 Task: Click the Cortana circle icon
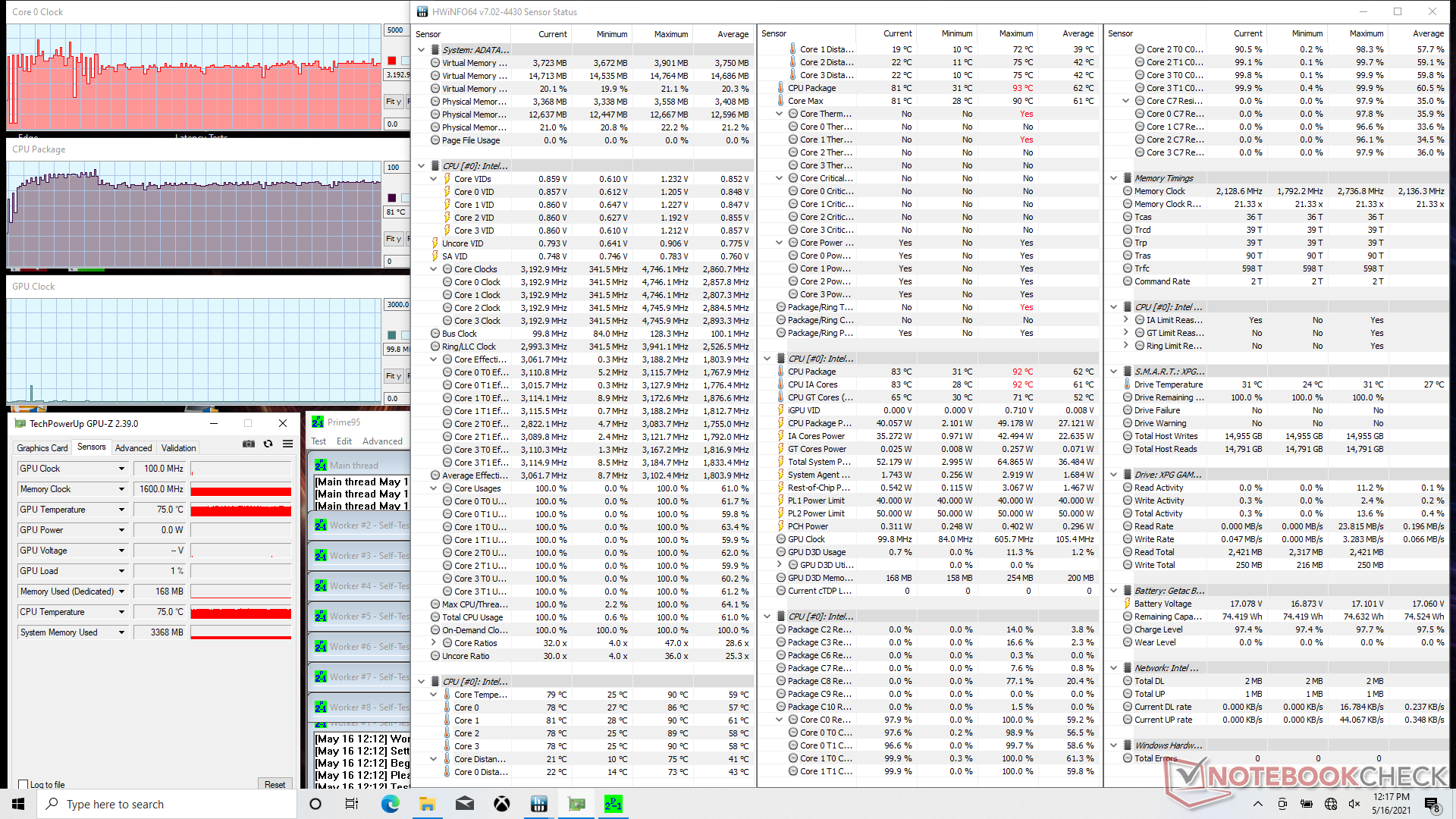coord(316,804)
